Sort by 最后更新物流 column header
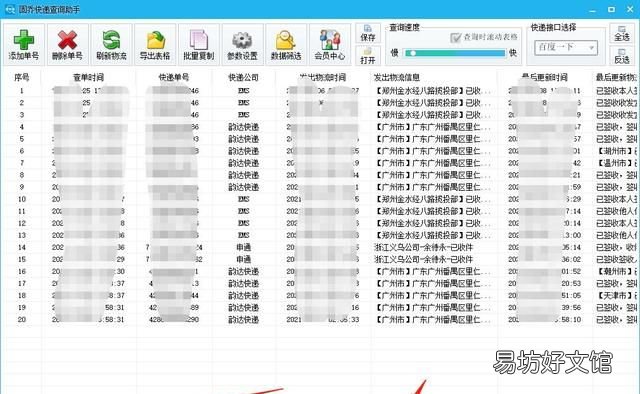Viewport: 640px width, 394px height. [x=616, y=77]
